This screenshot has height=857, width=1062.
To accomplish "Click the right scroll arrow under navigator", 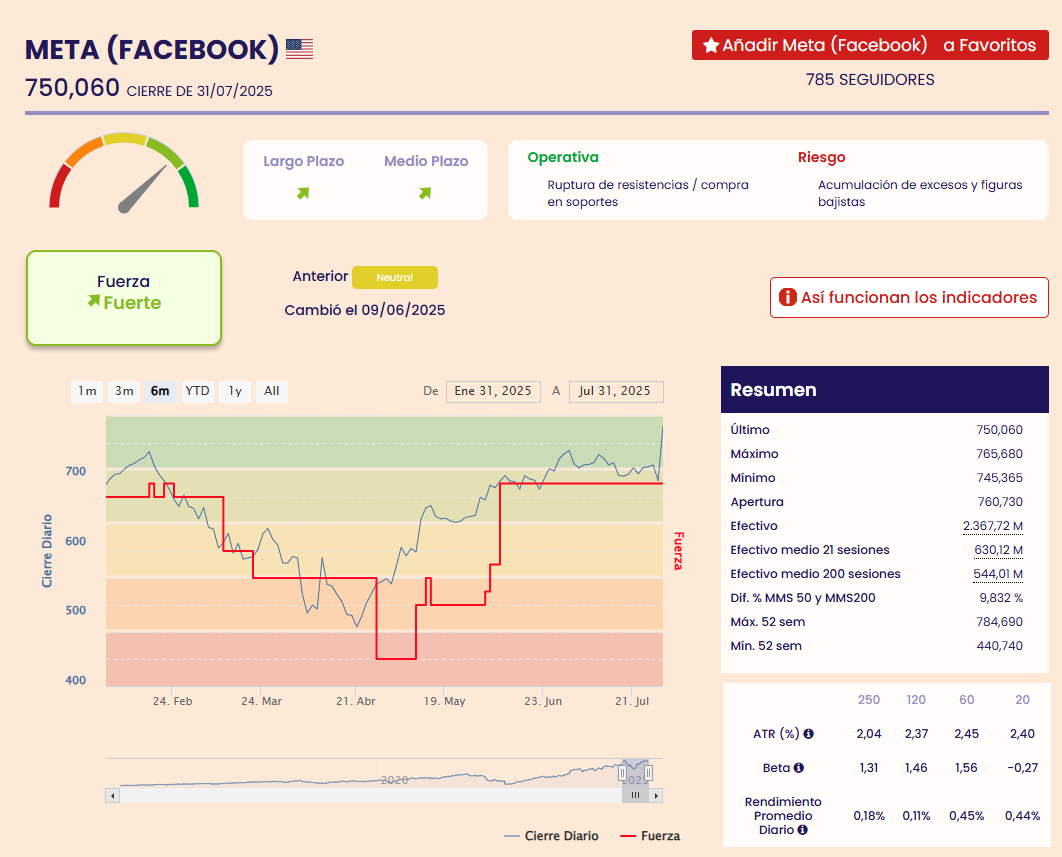I will pyautogui.click(x=656, y=795).
